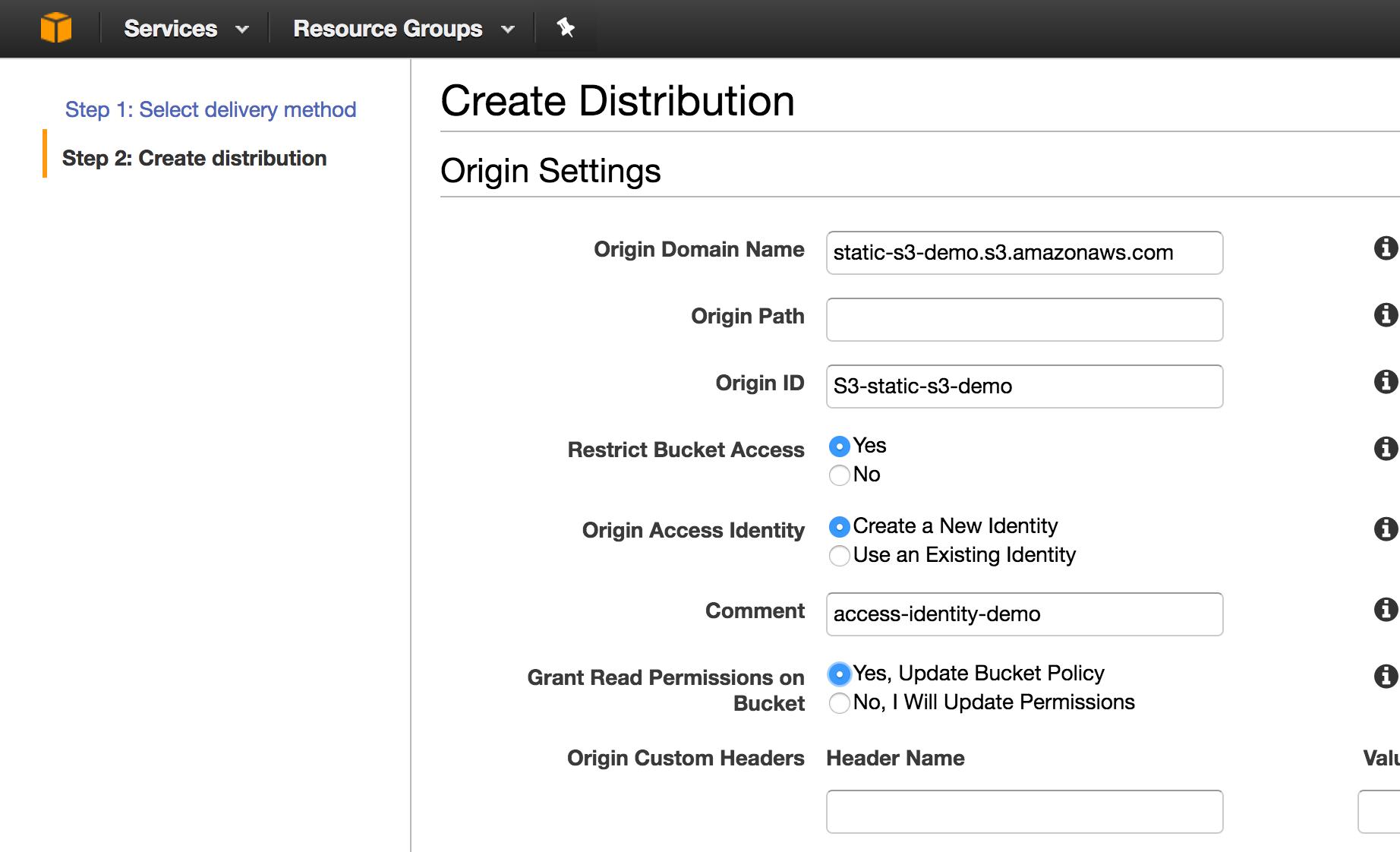The width and height of the screenshot is (1400, 852).
Task: Open info icon for Origin ID
Action: click(x=1386, y=382)
